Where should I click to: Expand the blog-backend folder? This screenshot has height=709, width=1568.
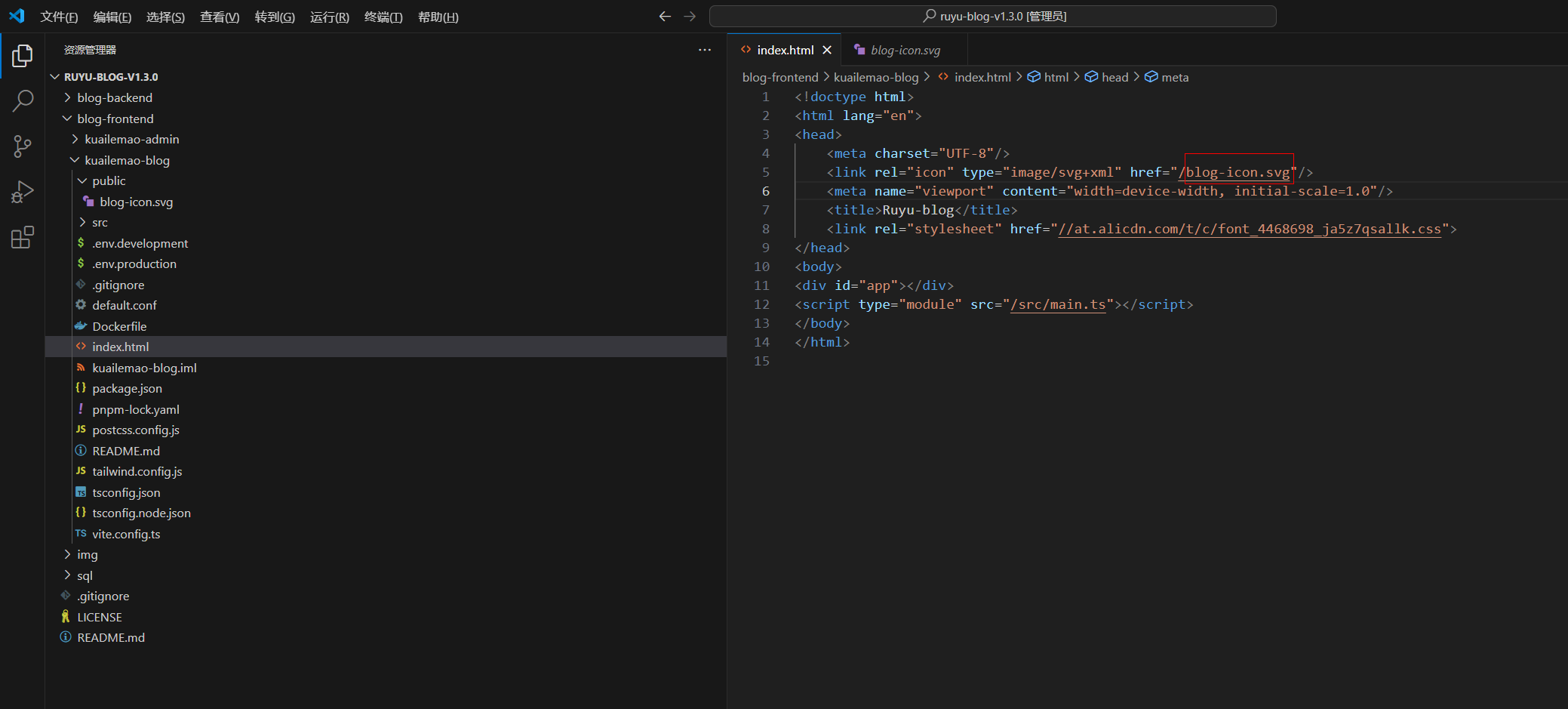click(67, 97)
